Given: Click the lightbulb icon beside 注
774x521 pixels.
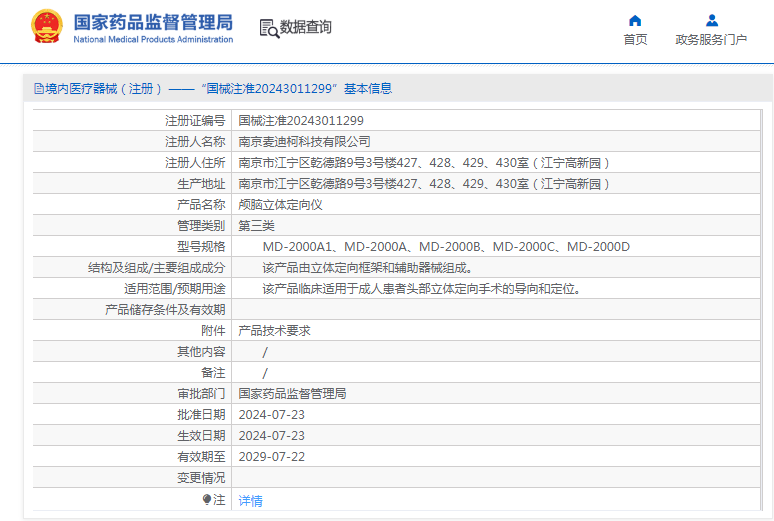Looking at the screenshot, I should coord(207,500).
